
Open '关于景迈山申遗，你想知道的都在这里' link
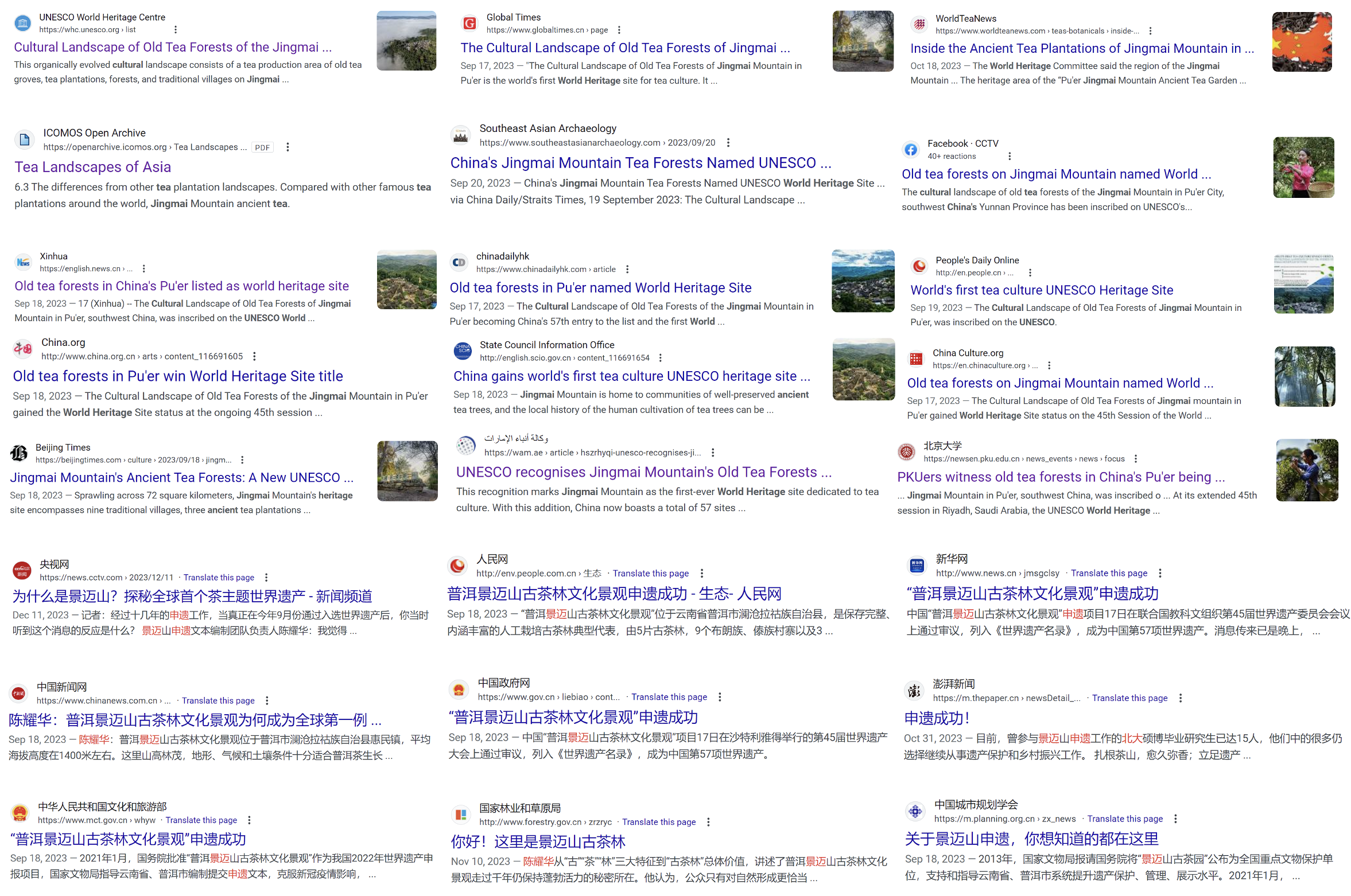(1032, 839)
